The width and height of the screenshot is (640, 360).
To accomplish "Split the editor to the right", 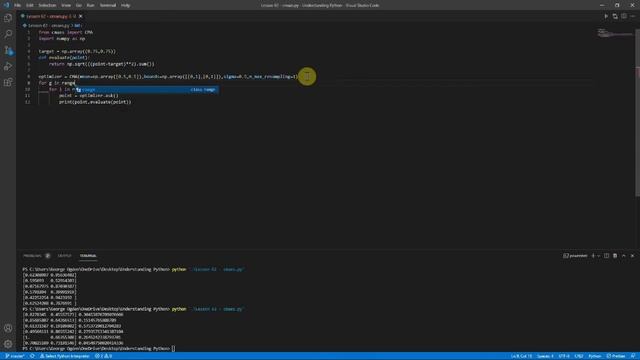I will (624, 16).
